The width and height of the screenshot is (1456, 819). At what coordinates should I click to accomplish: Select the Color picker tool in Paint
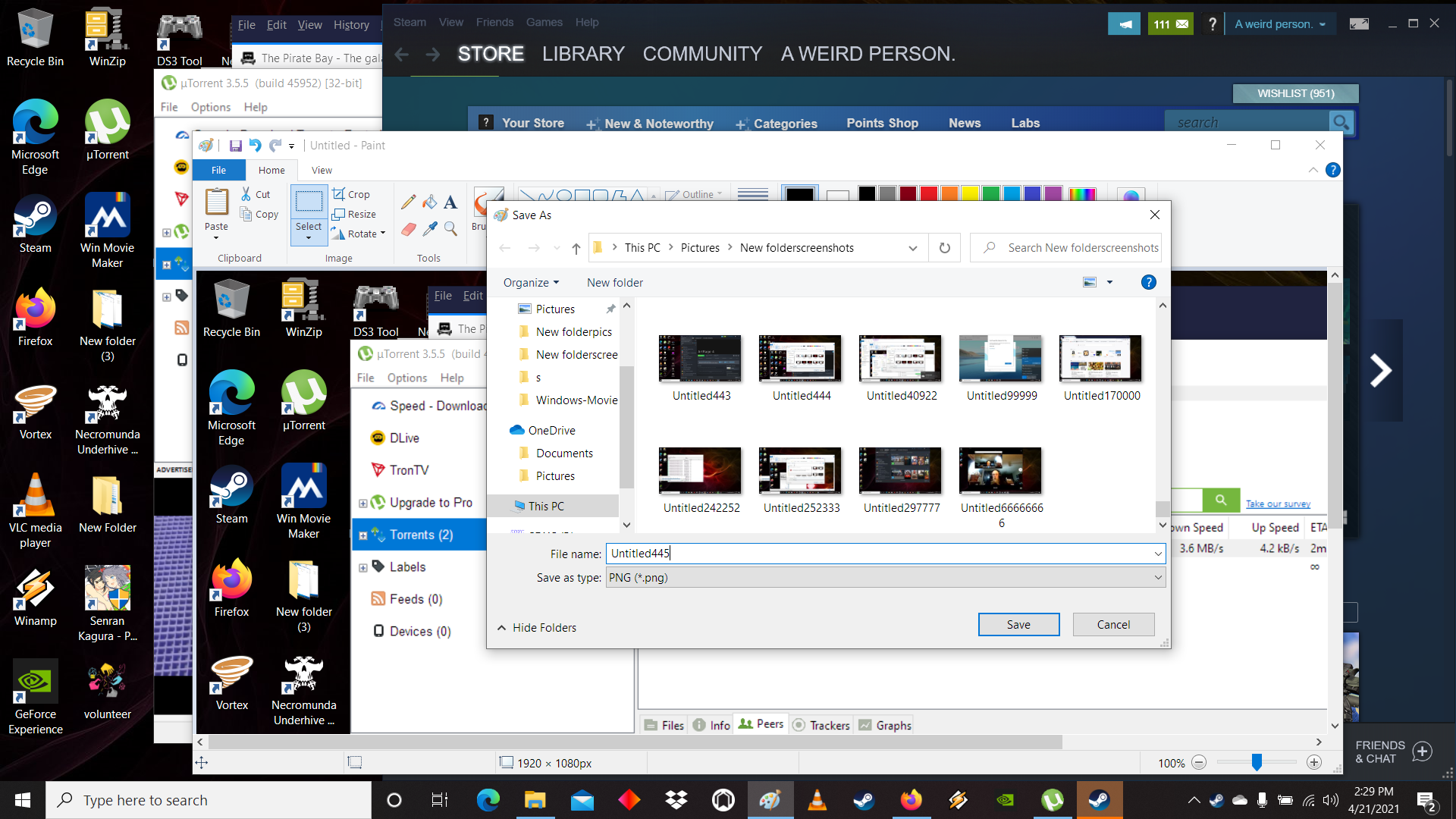430,230
